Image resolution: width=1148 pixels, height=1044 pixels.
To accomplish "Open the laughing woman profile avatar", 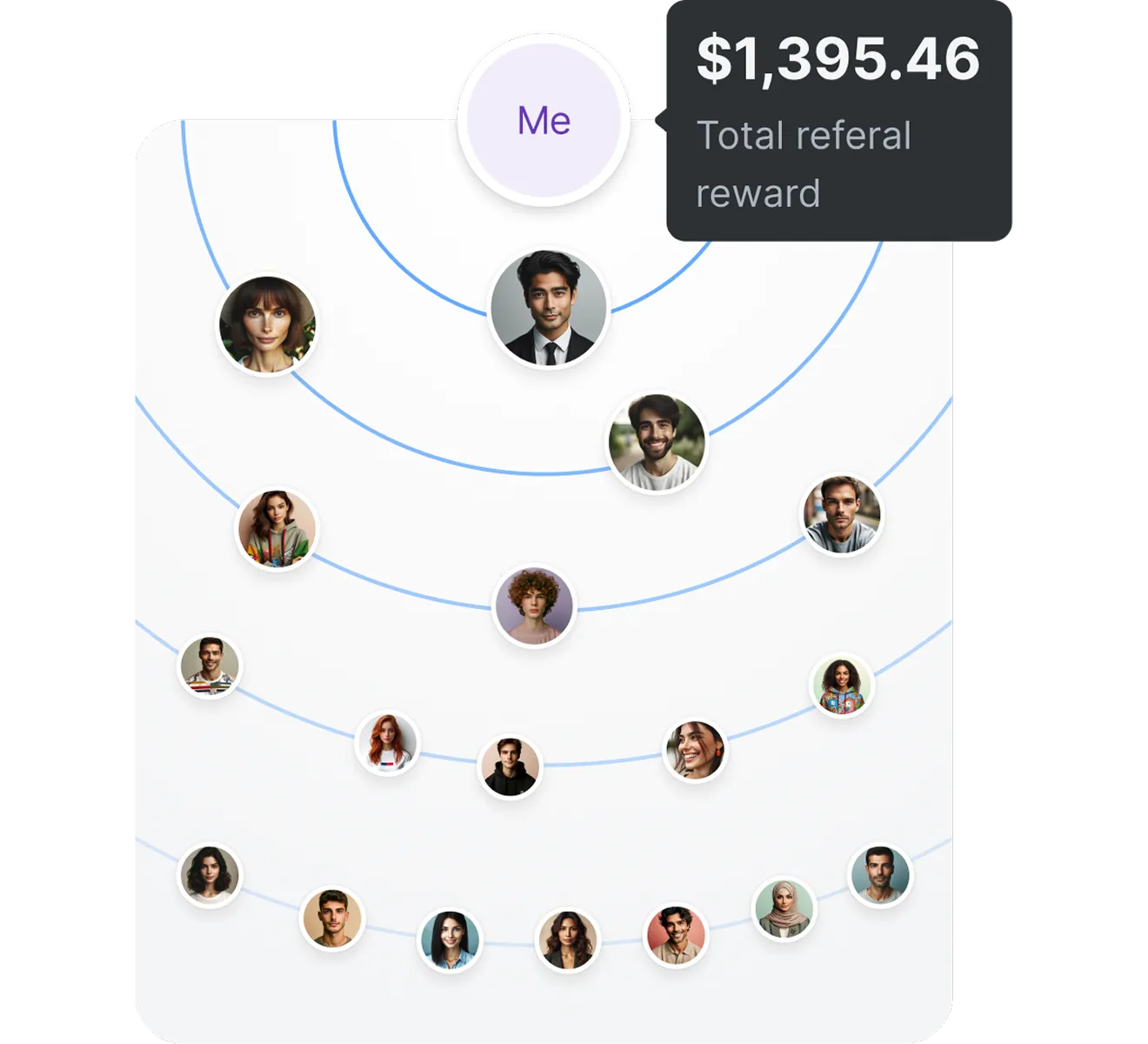I will [x=695, y=750].
